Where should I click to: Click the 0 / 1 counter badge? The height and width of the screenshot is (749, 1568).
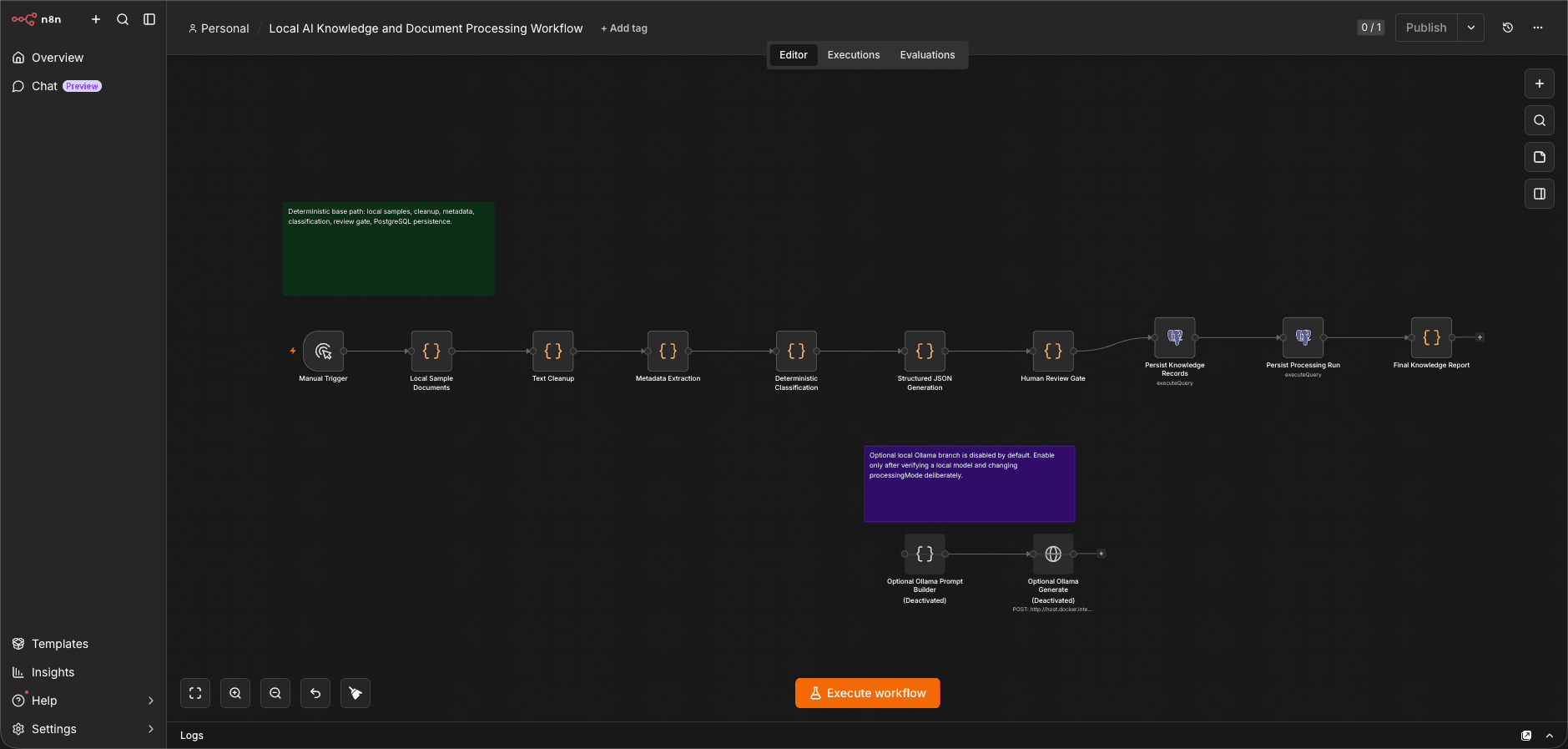tap(1371, 28)
